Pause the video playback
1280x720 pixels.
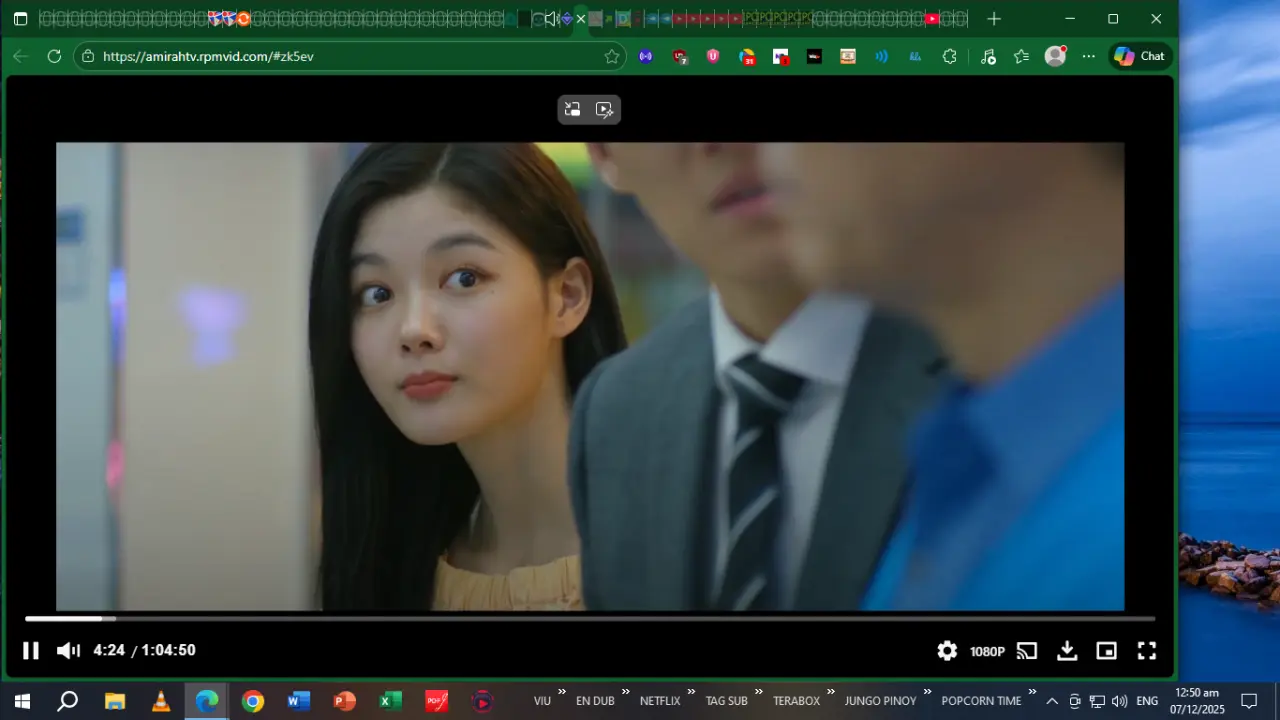click(x=31, y=651)
